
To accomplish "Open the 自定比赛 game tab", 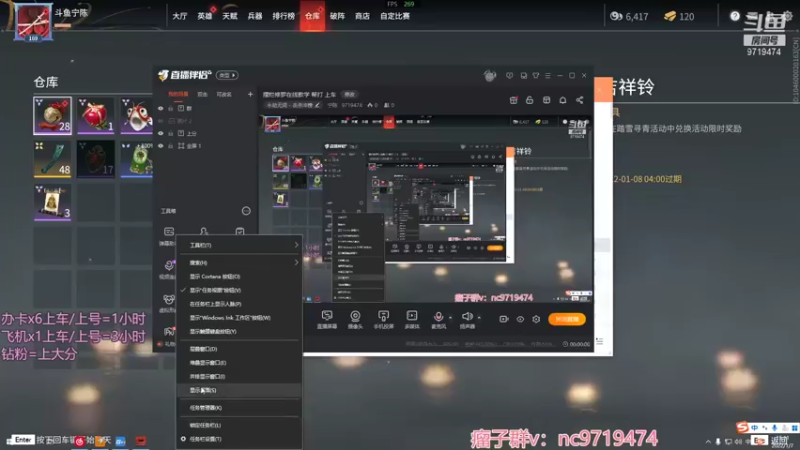I will [x=395, y=16].
